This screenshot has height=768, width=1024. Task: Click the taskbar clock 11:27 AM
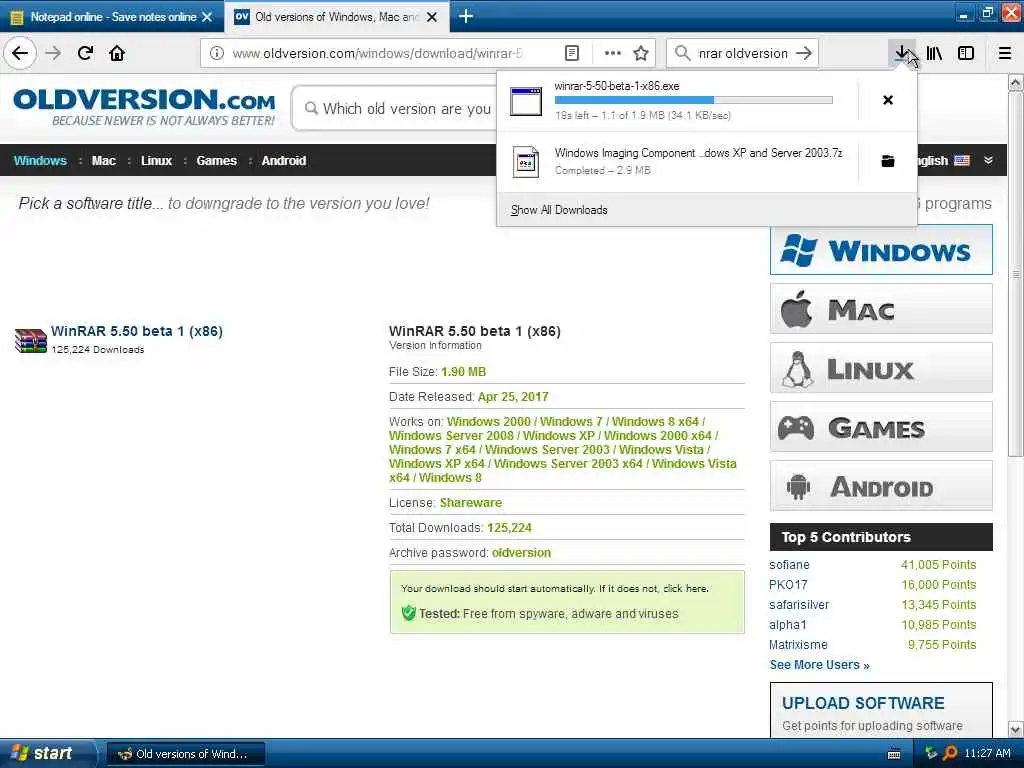987,754
